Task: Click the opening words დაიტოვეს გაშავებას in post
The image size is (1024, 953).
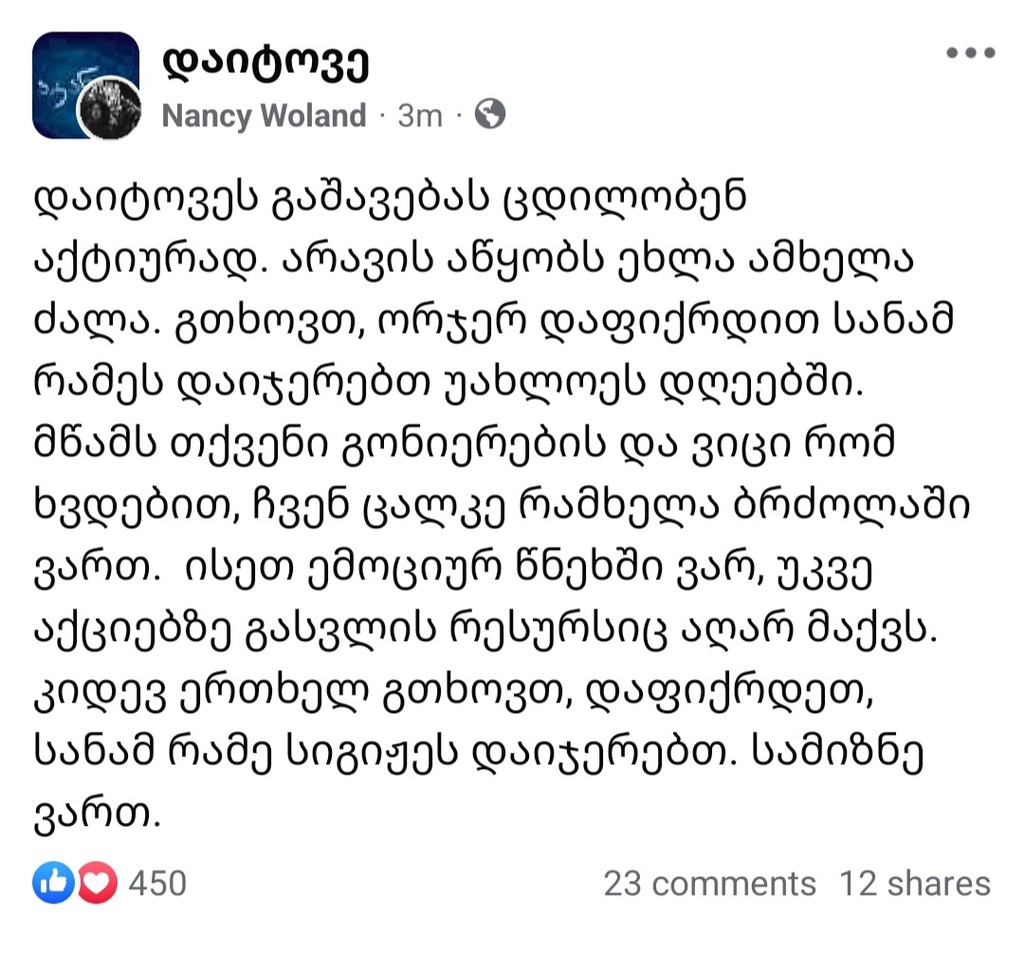Action: (x=261, y=199)
